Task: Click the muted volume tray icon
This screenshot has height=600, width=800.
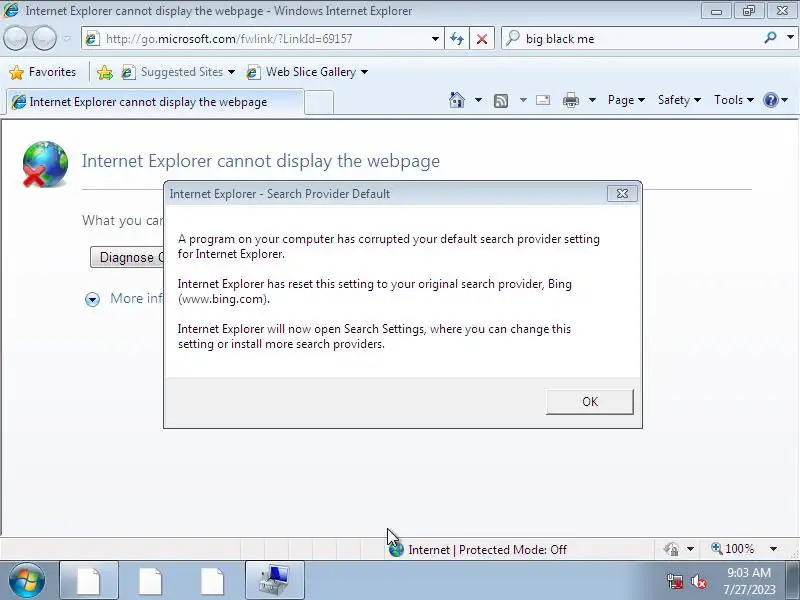Action: (698, 582)
